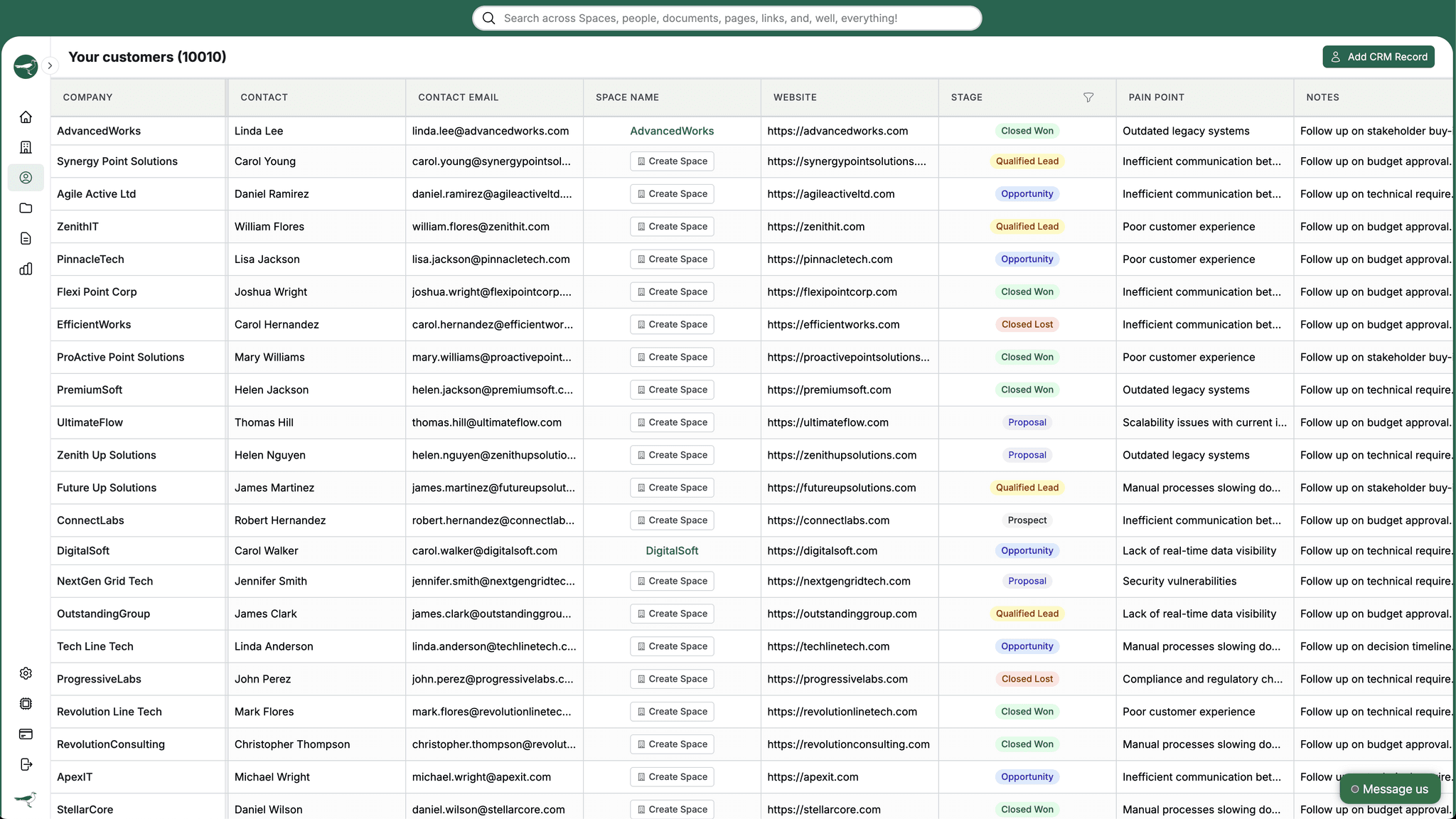Click the Company column header
Screen dimensions: 1456x819
click(x=87, y=97)
